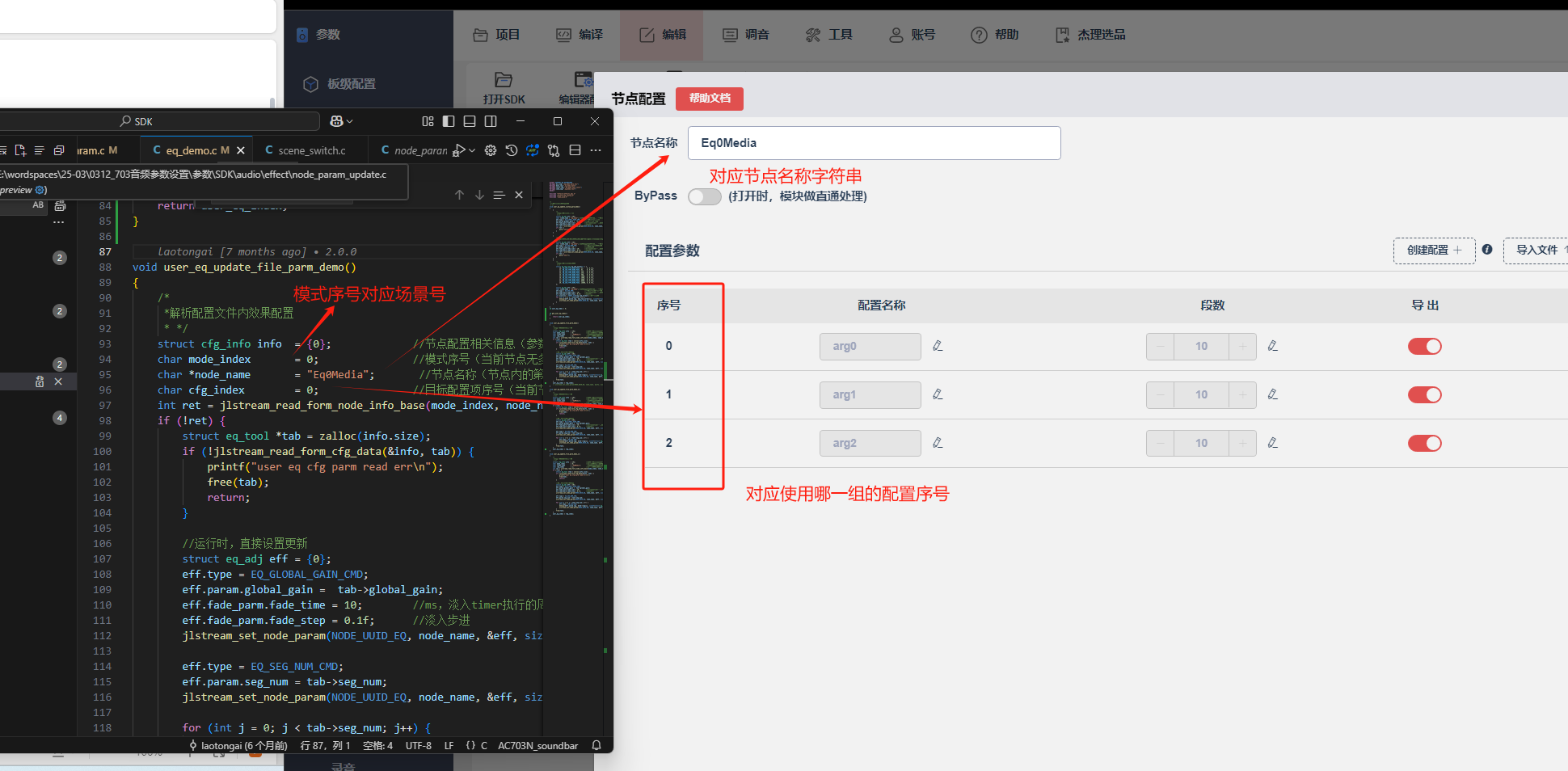Click the edit pencil next to arg0 name

[x=938, y=346]
